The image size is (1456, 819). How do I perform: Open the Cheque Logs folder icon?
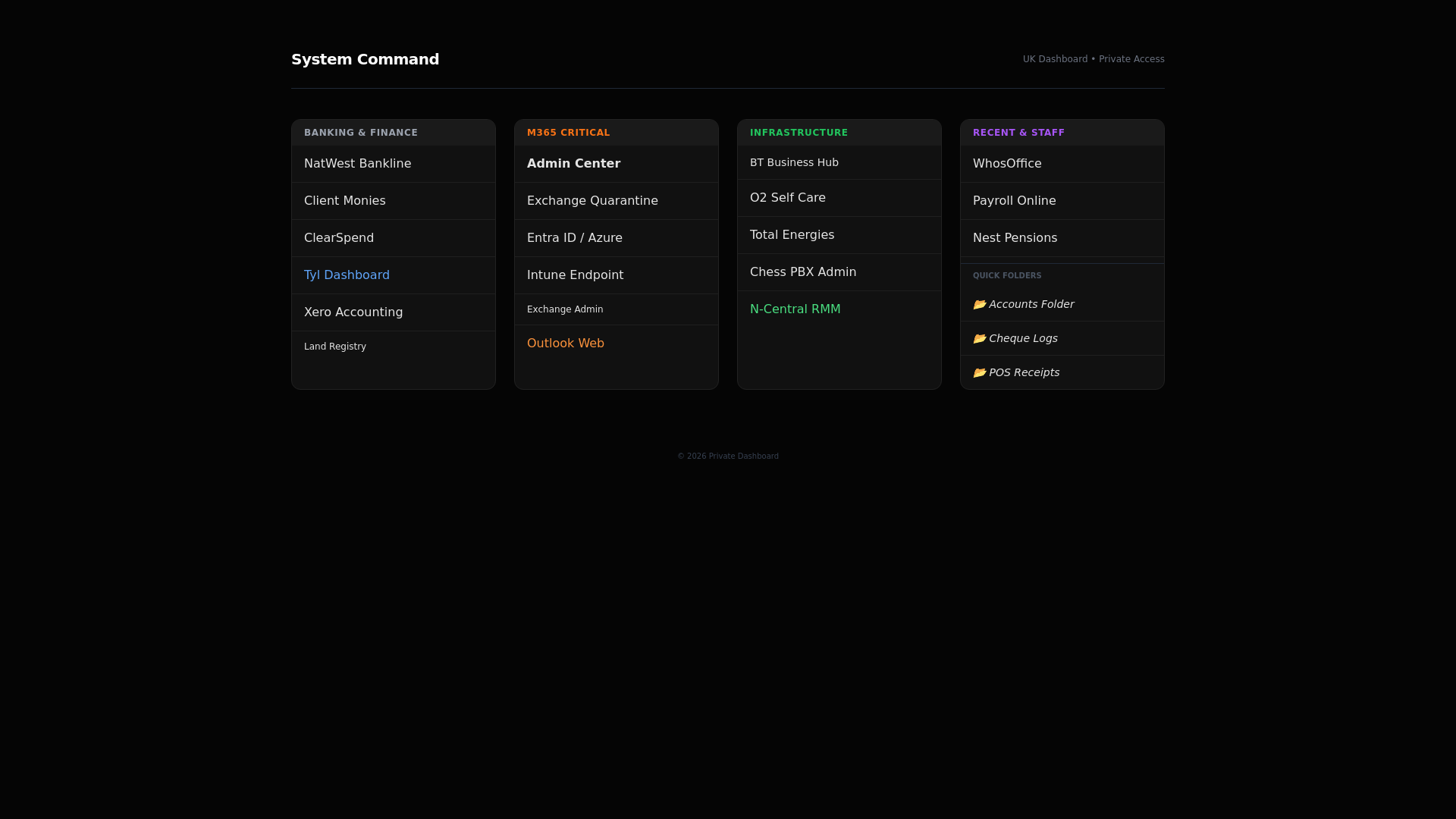980,338
